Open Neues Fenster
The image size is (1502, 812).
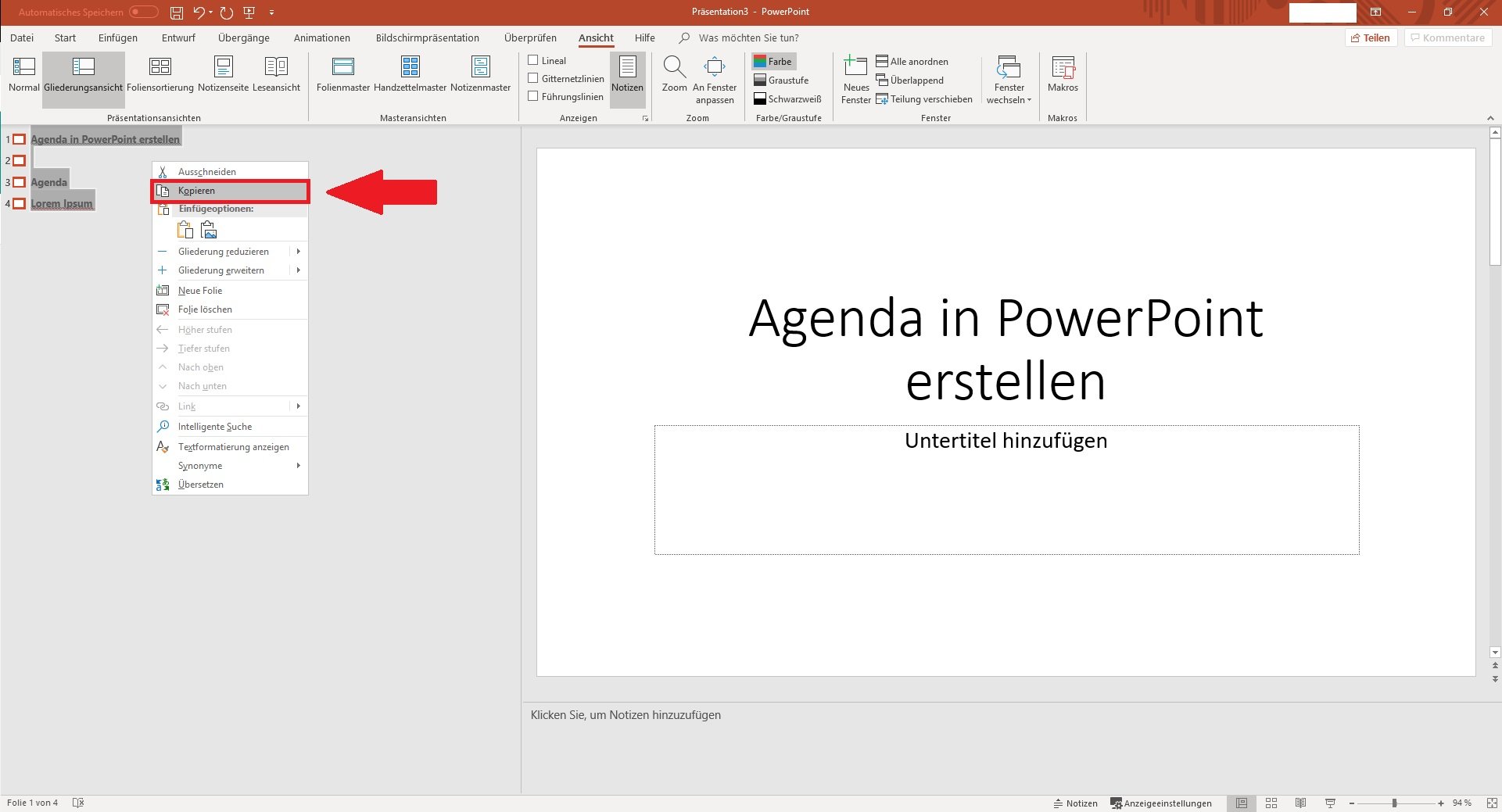click(x=856, y=80)
